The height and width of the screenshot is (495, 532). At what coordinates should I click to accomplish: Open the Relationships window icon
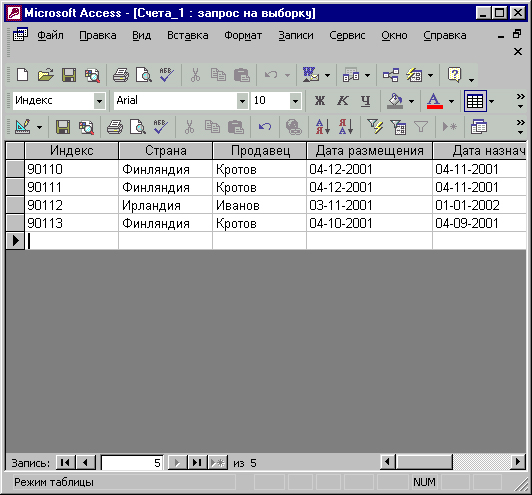tap(391, 75)
